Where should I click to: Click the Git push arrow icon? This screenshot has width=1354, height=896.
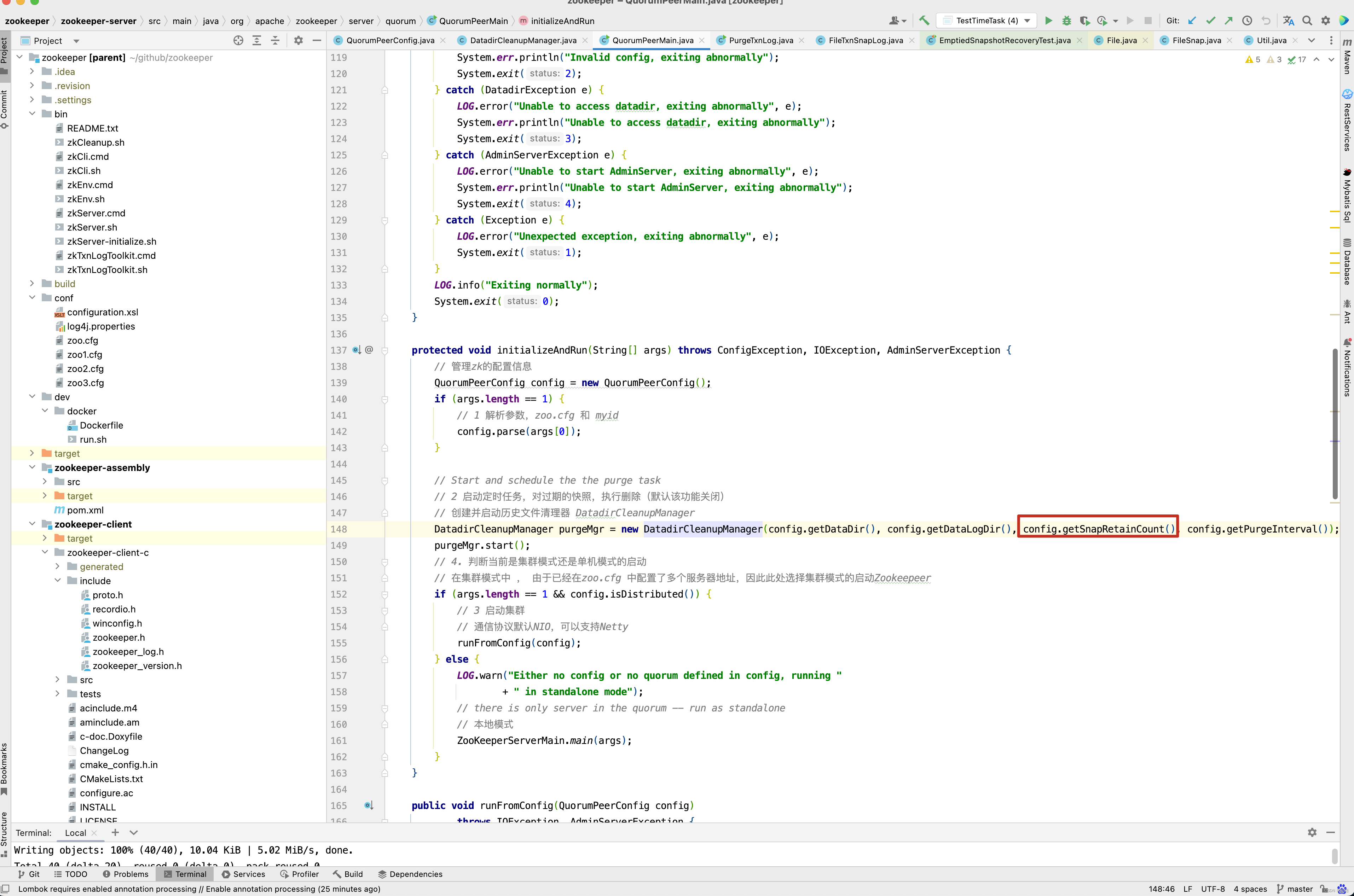[x=1228, y=21]
